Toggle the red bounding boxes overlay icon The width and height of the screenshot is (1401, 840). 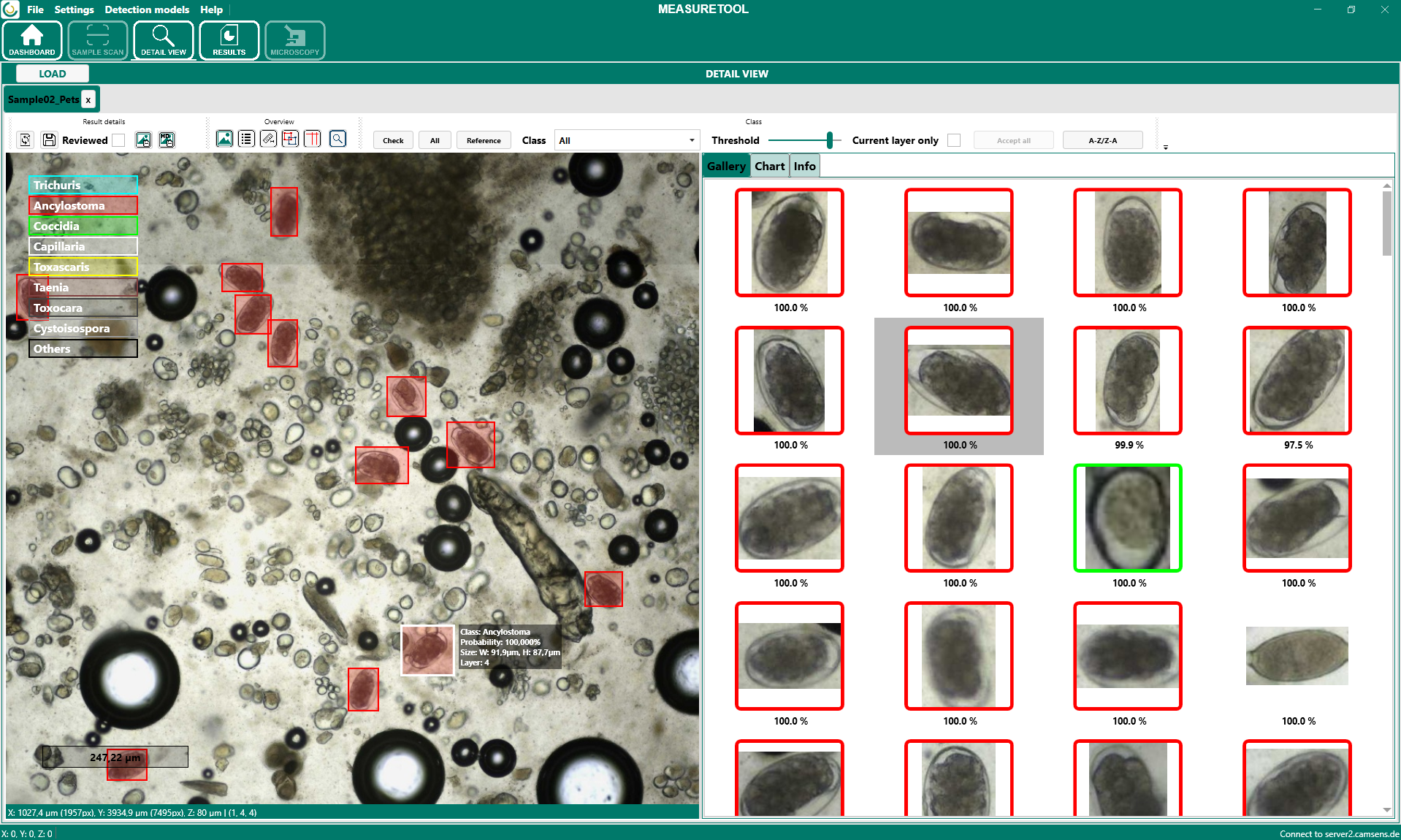coord(290,139)
